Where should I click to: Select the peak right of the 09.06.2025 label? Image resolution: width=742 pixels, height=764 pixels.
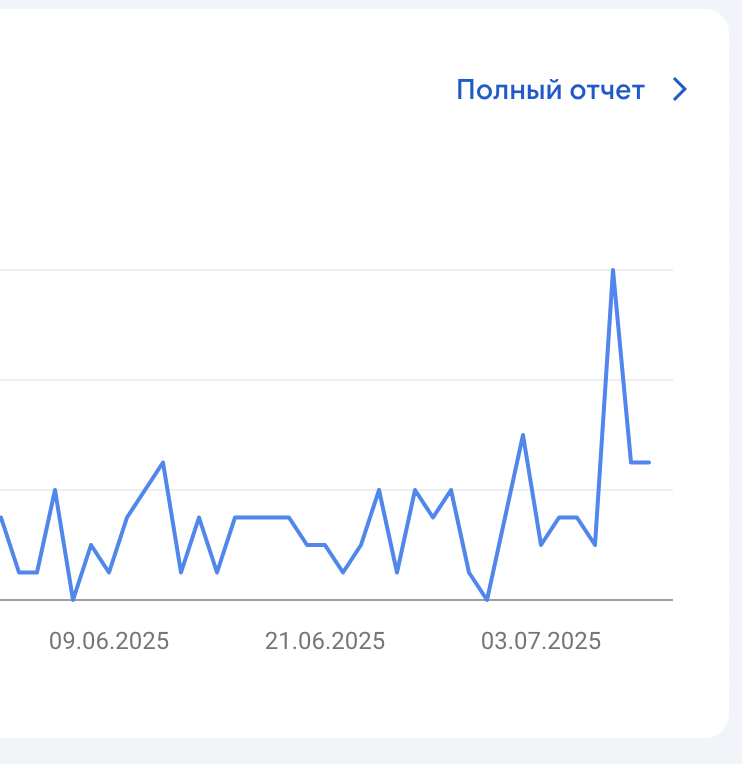pyautogui.click(x=163, y=462)
